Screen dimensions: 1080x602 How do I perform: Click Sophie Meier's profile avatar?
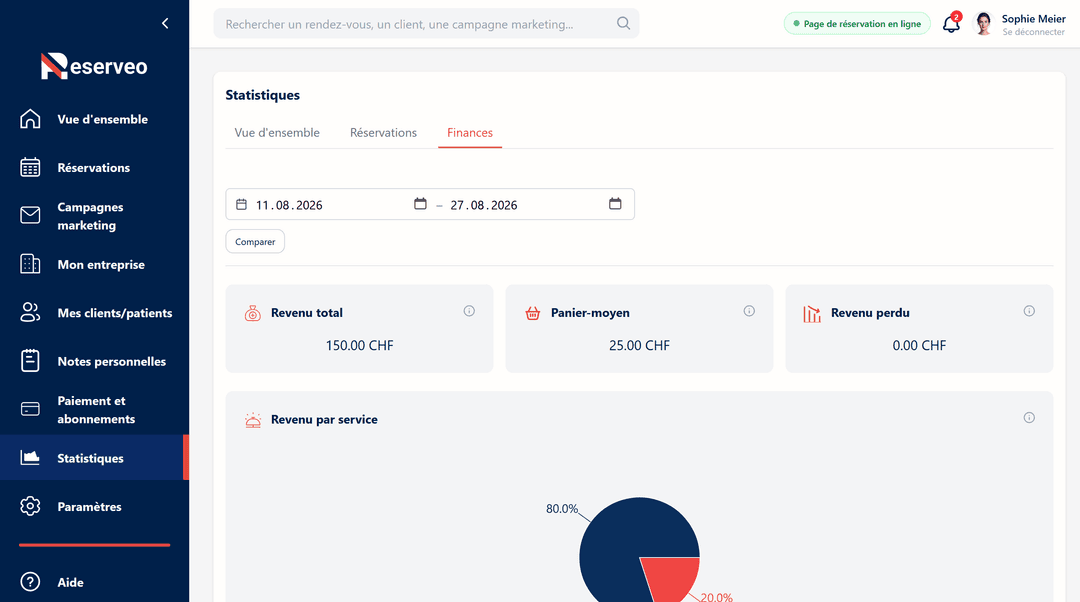coord(983,24)
